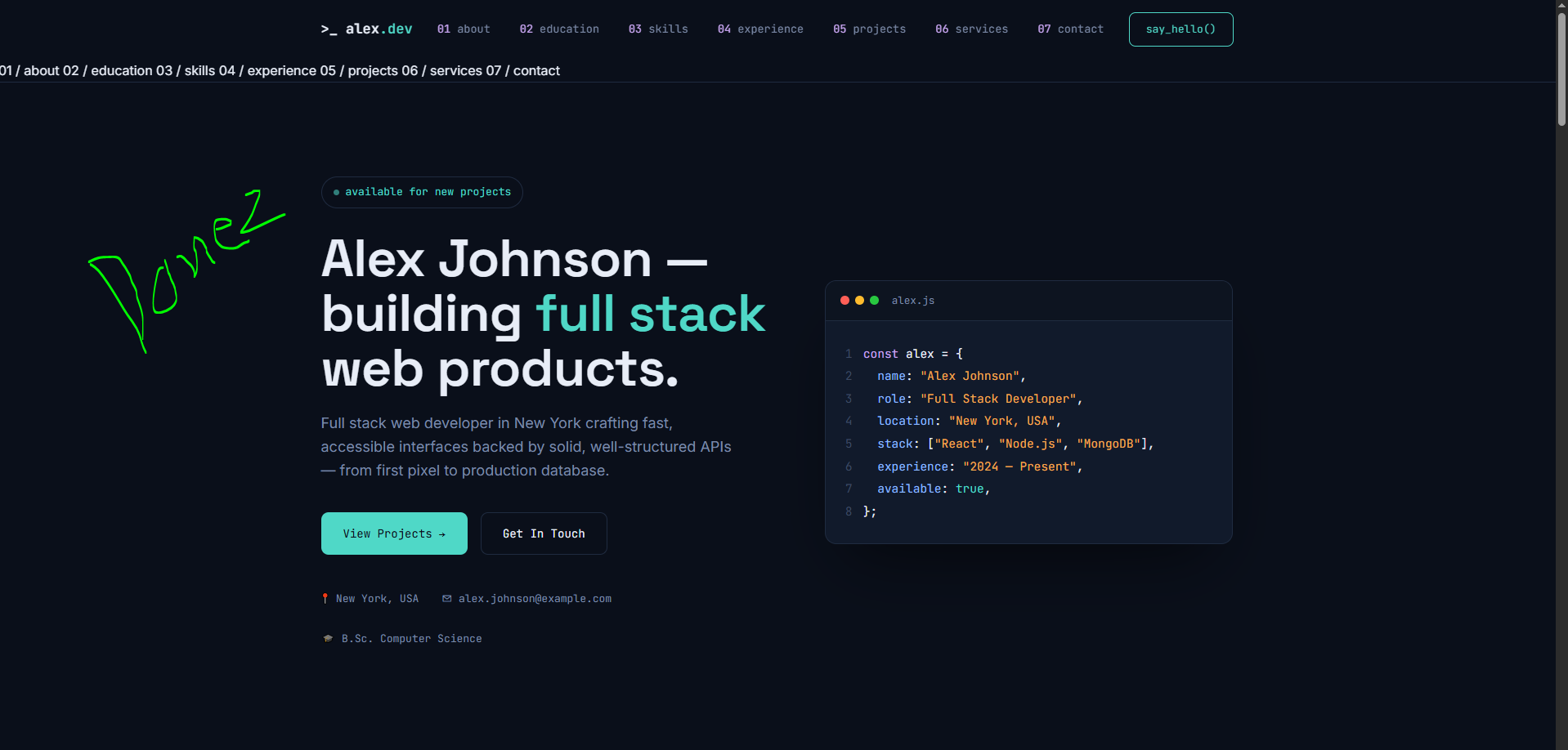This screenshot has height=750, width=1568.
Task: Click the say_hello() button
Action: pyautogui.click(x=1180, y=29)
